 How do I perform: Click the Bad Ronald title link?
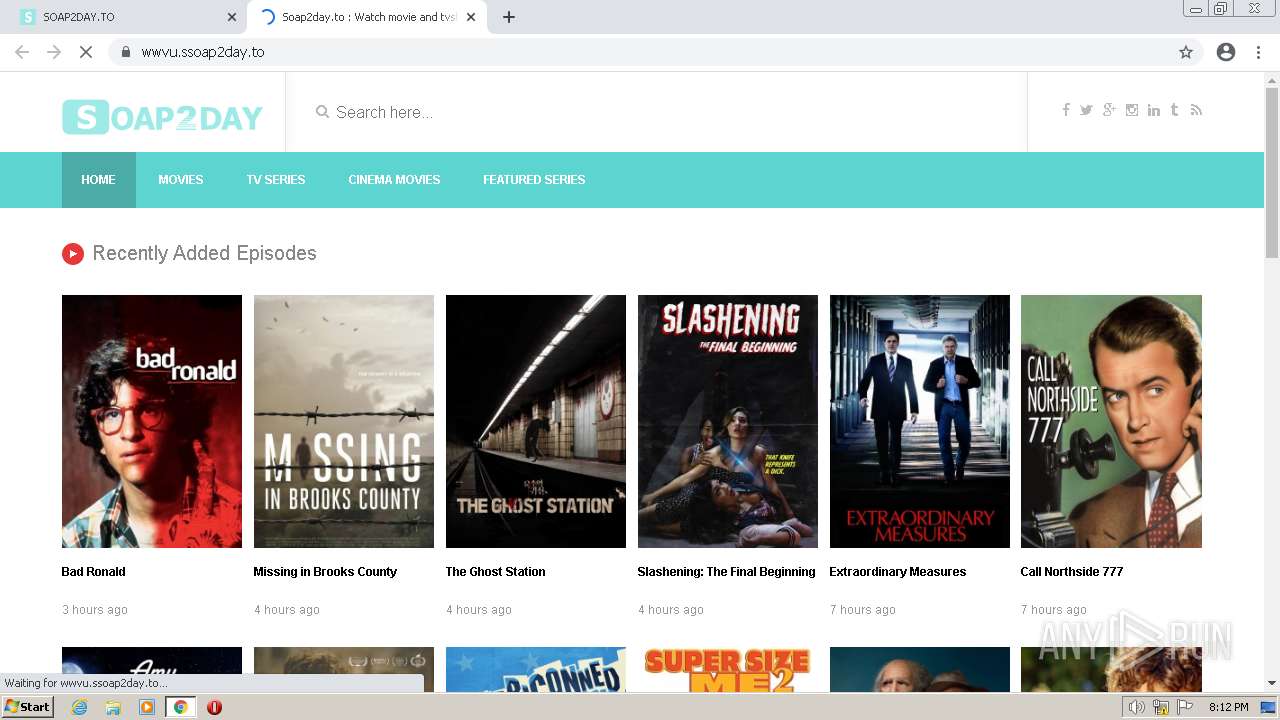[x=93, y=572]
